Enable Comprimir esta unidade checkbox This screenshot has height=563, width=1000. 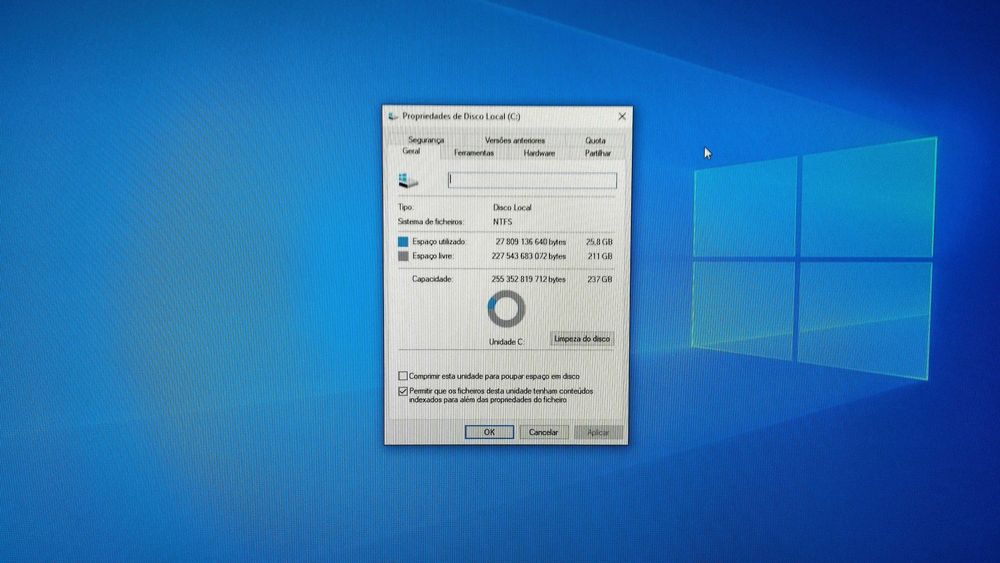pyautogui.click(x=403, y=376)
